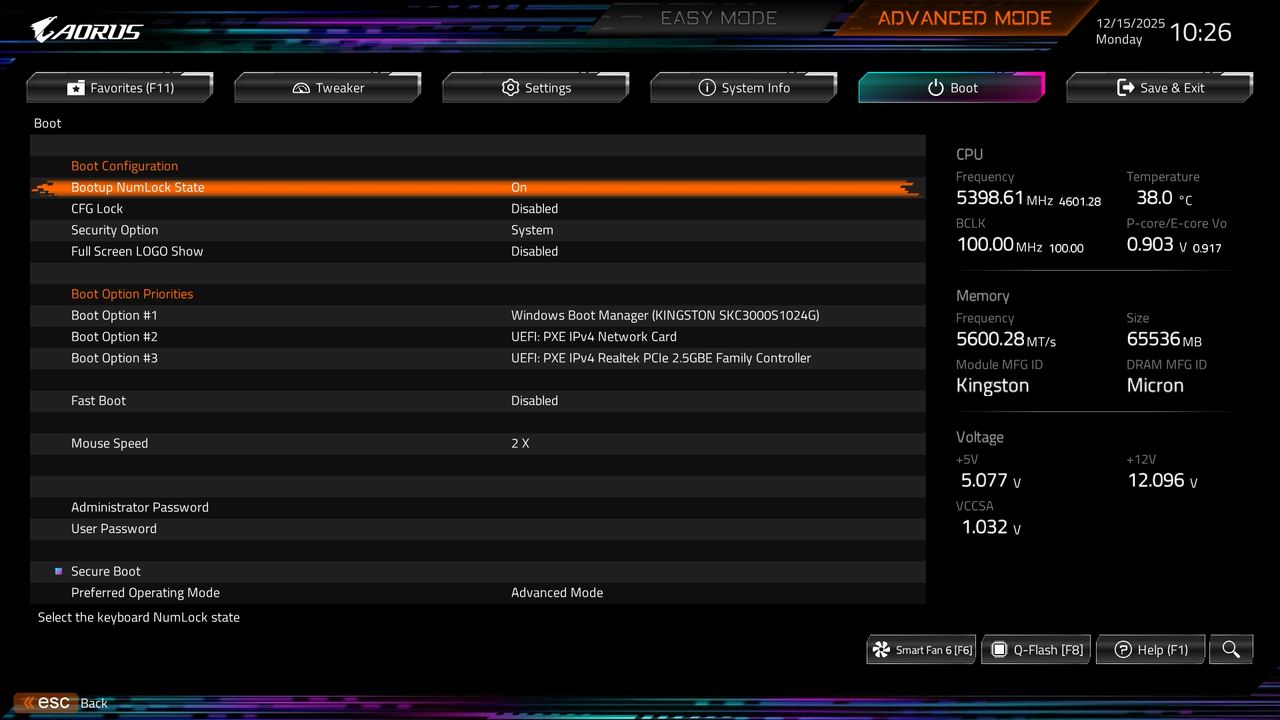Open Favorites with the star icon
This screenshot has width=1280, height=720.
point(75,87)
